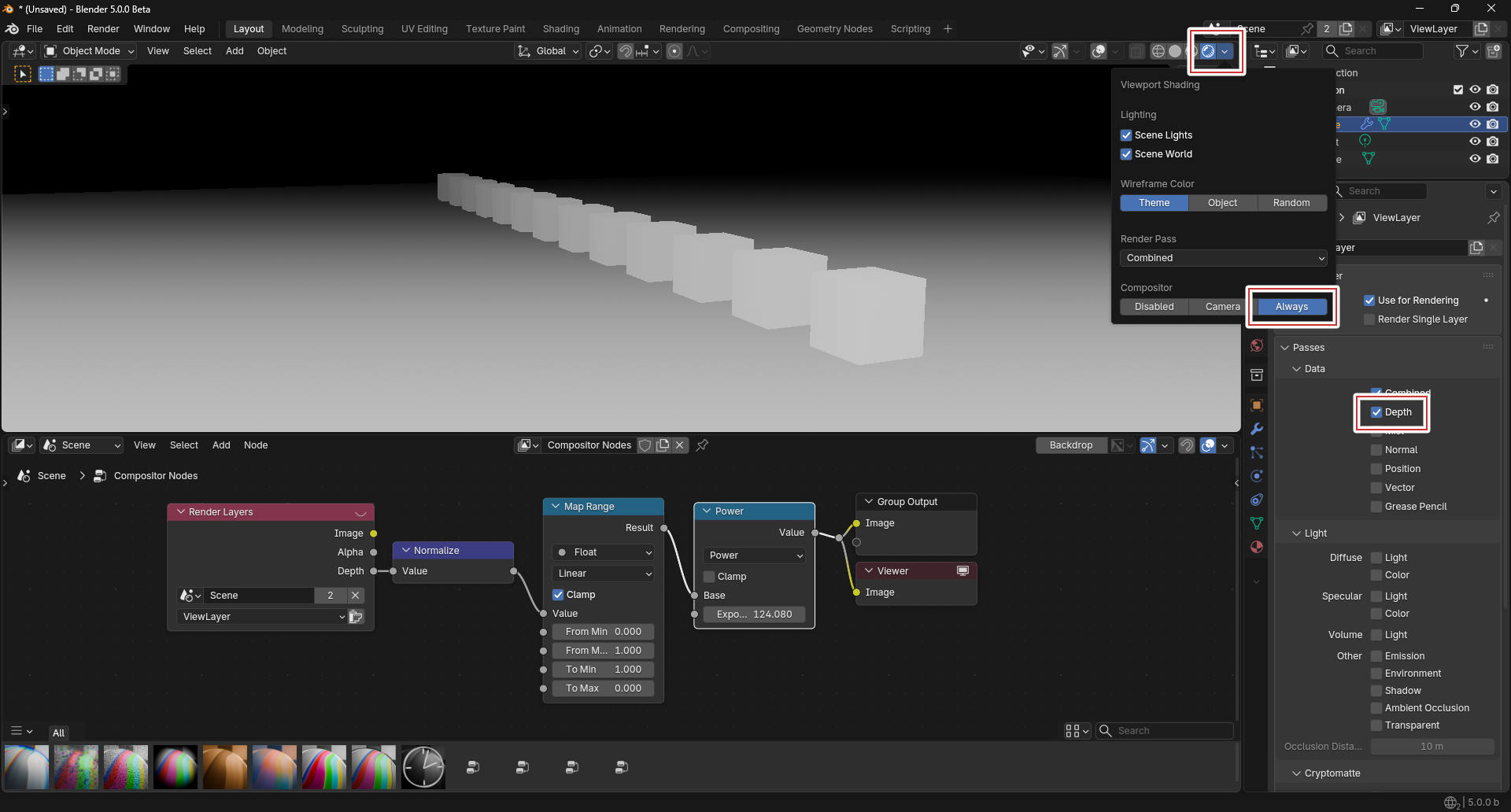Image resolution: width=1511 pixels, height=812 pixels.
Task: Uncheck Scene Lights in Viewport Shading
Action: (1126, 135)
